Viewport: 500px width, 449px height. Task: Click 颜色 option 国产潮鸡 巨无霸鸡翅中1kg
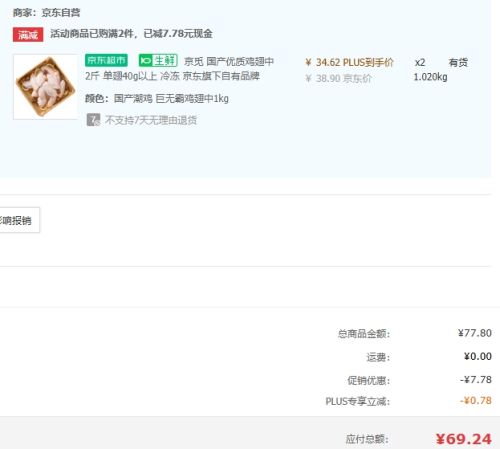171,99
